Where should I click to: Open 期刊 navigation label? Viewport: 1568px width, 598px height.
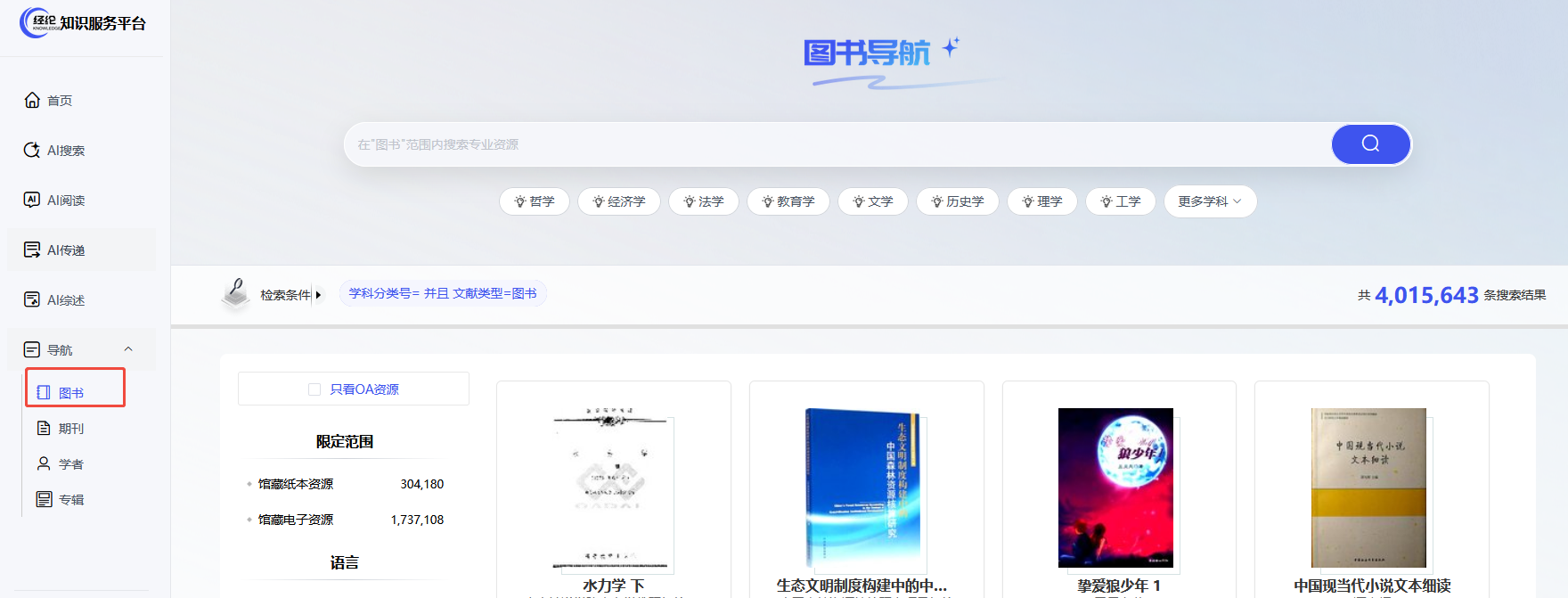pyautogui.click(x=71, y=429)
